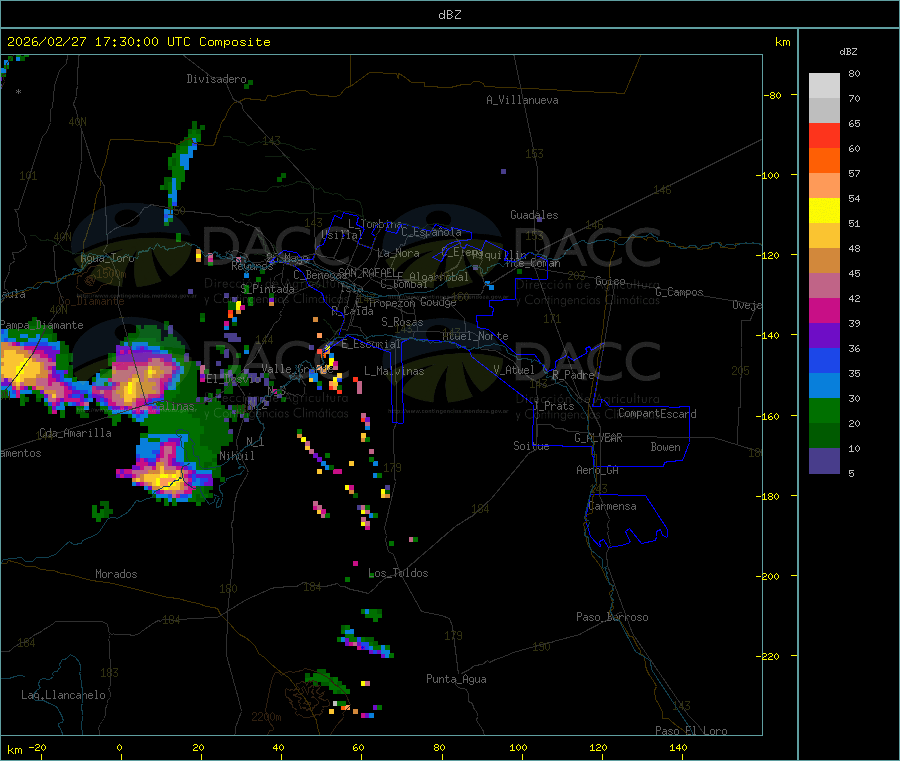Screen dimensions: 900x761
Task: Click the 'Paso_Barroso' map label
Action: (612, 617)
